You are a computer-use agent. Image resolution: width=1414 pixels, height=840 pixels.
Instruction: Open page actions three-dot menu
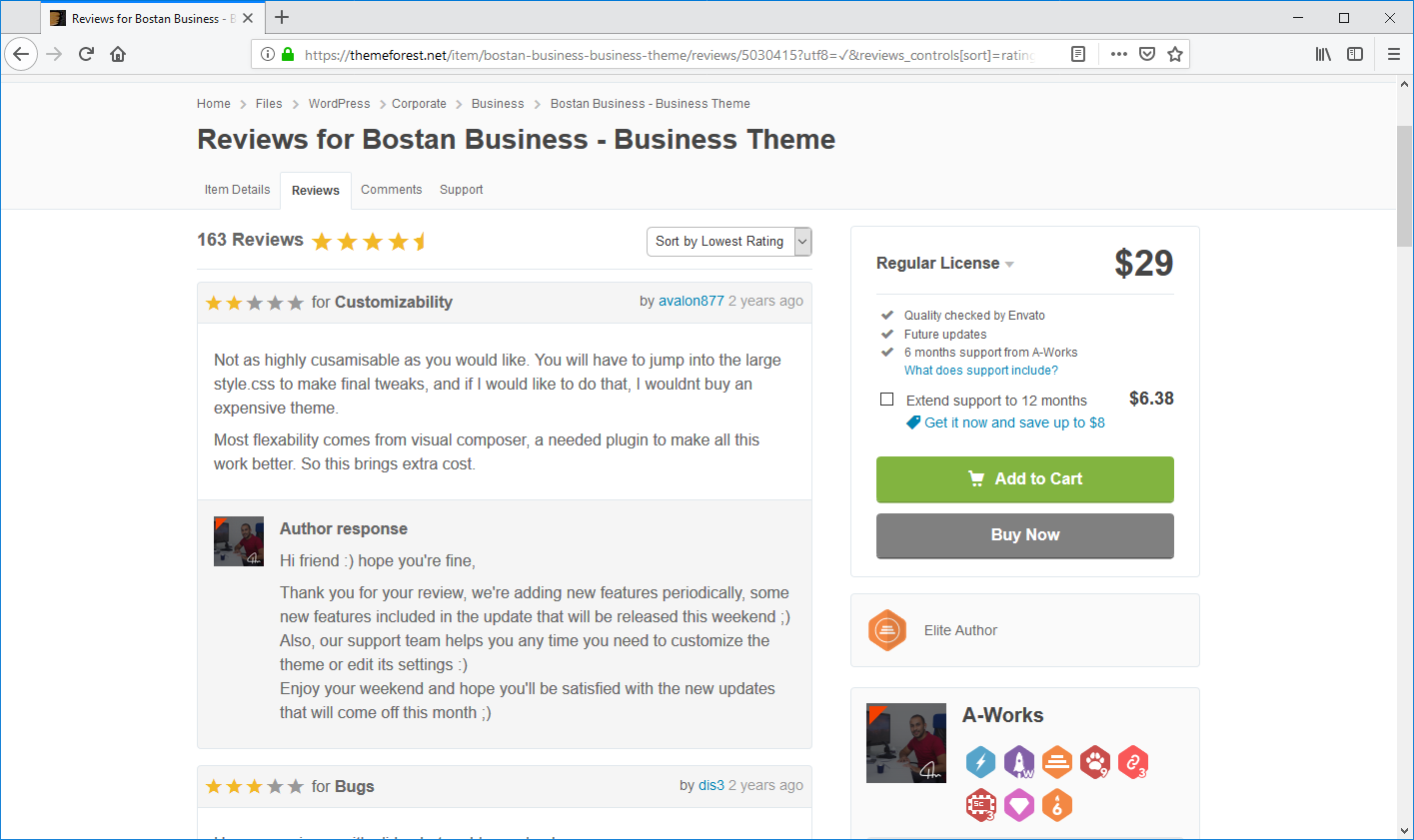pos(1118,54)
